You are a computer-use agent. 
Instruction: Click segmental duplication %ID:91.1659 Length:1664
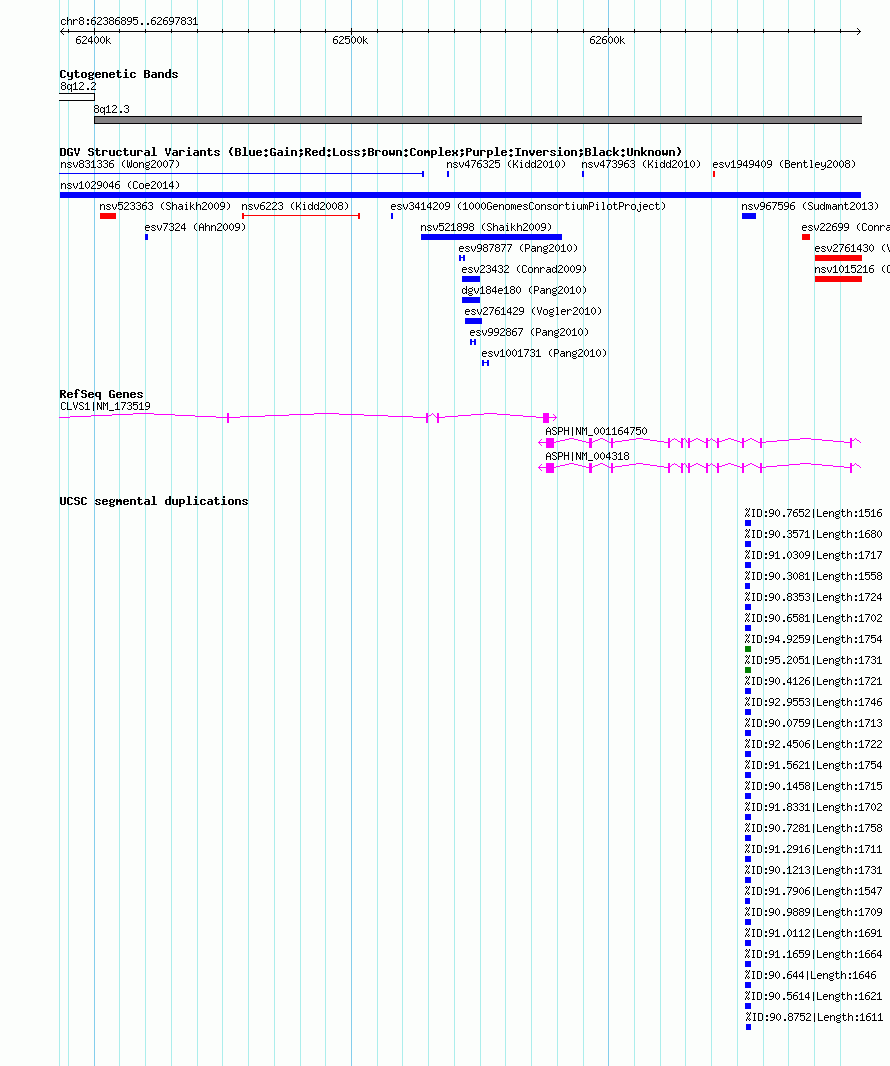813,955
